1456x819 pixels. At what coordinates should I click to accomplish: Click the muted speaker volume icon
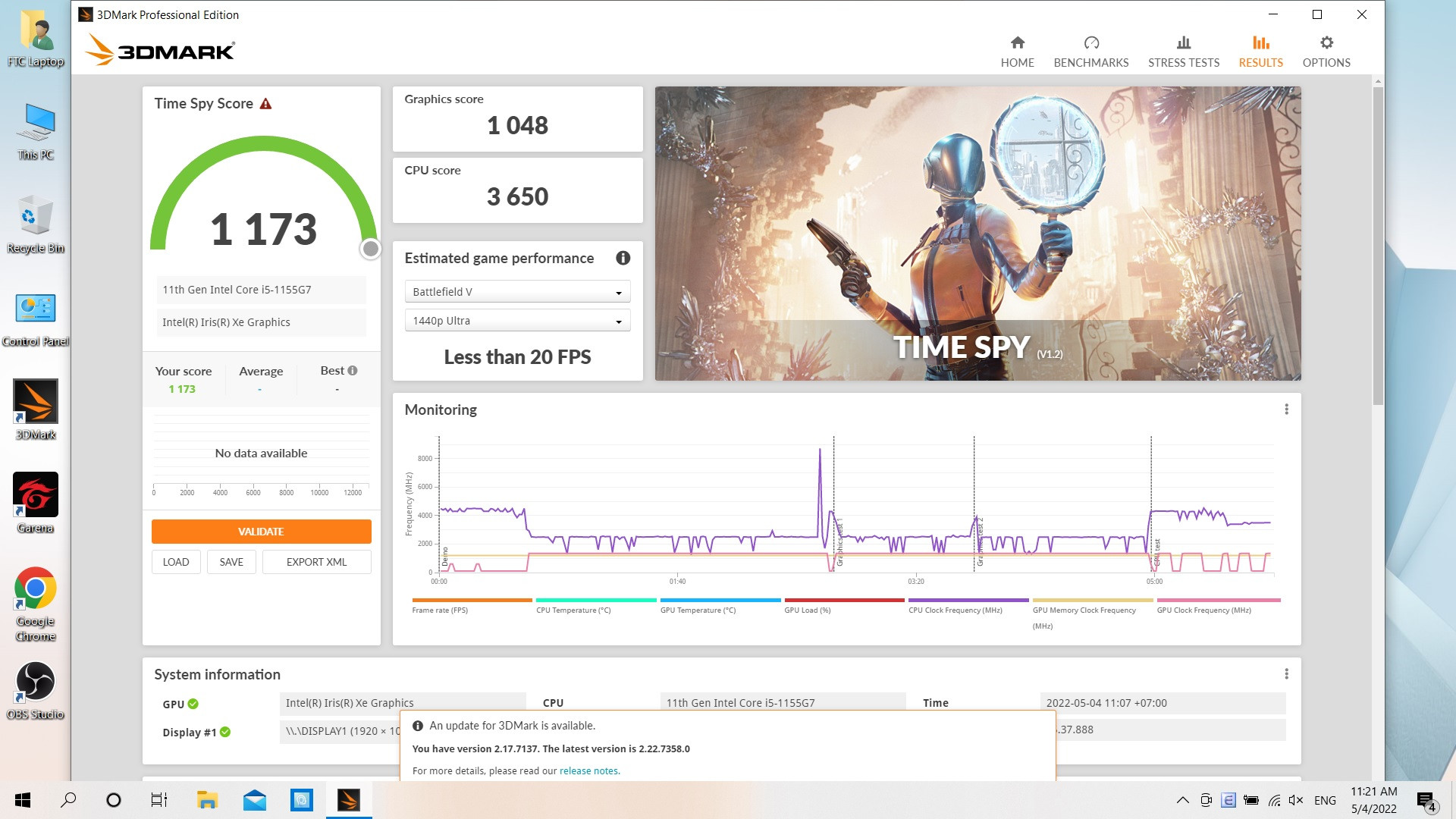(x=1296, y=800)
